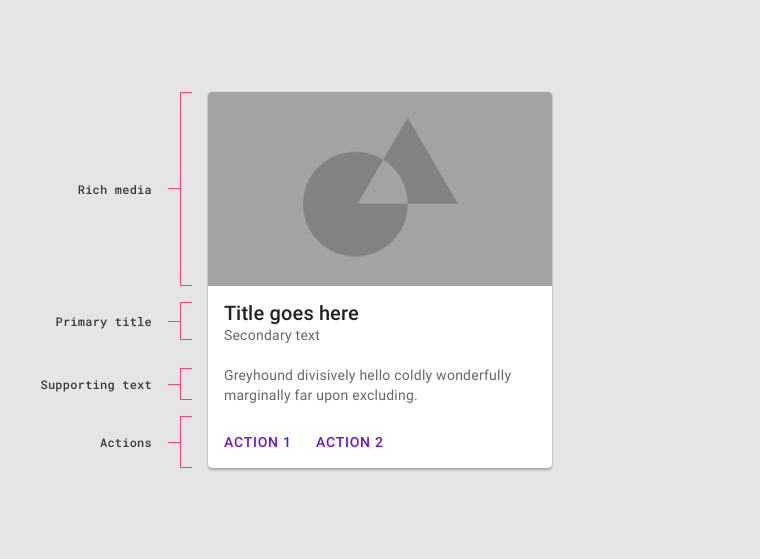Click the pink bracket beside 'Rich media'
The image size is (760, 559).
[181, 189]
